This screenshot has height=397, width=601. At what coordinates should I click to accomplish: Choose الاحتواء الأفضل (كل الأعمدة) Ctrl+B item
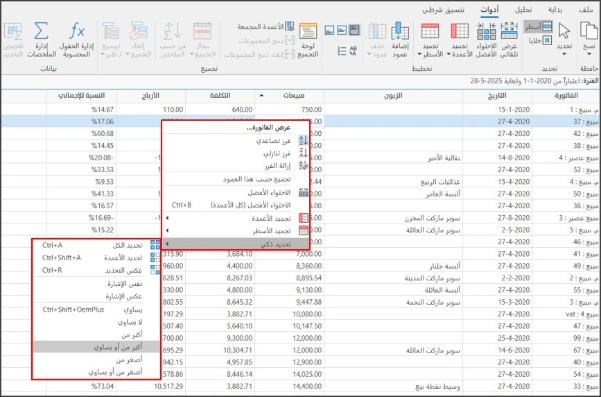coord(236,205)
